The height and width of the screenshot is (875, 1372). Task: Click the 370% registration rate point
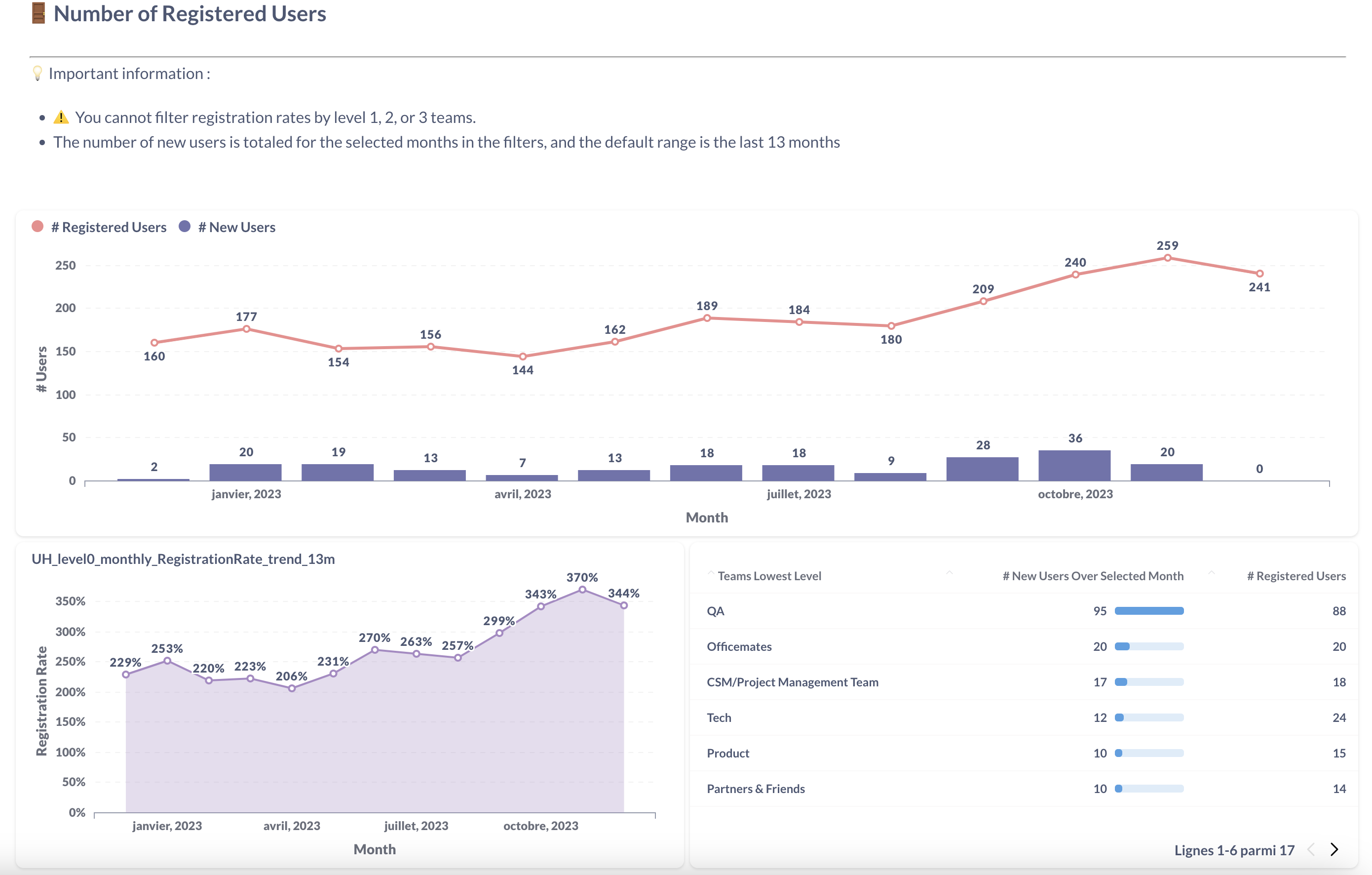(x=582, y=590)
